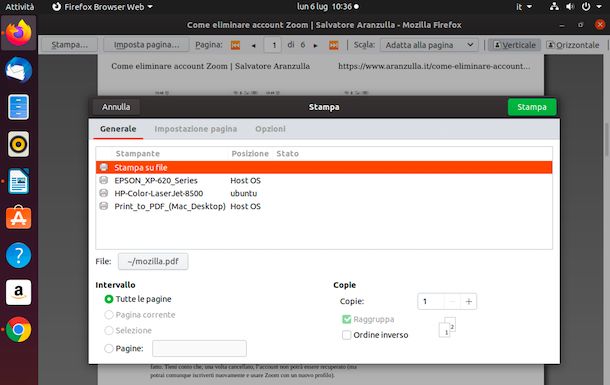Open the 'it' keyboard language menu

(524, 7)
